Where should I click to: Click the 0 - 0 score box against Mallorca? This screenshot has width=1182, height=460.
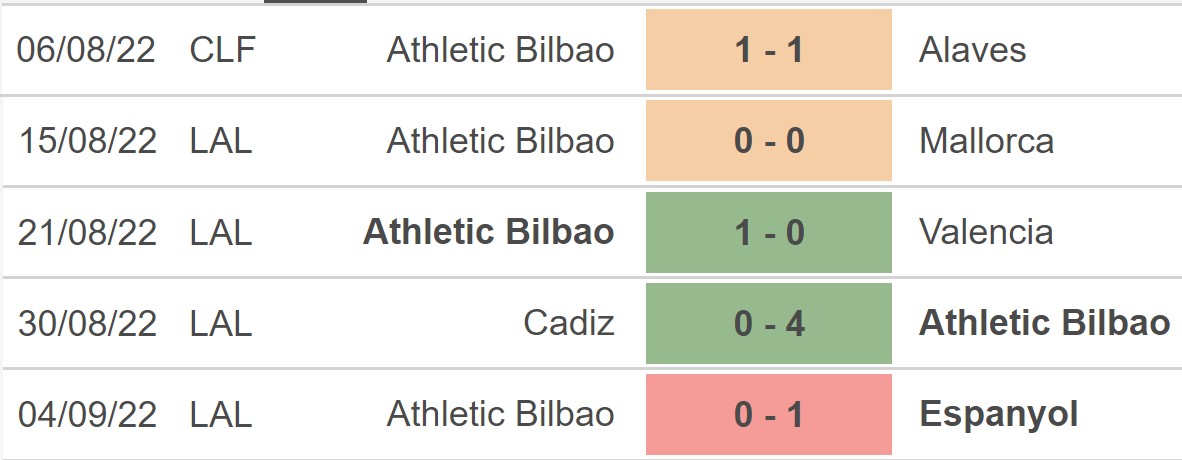coord(768,141)
